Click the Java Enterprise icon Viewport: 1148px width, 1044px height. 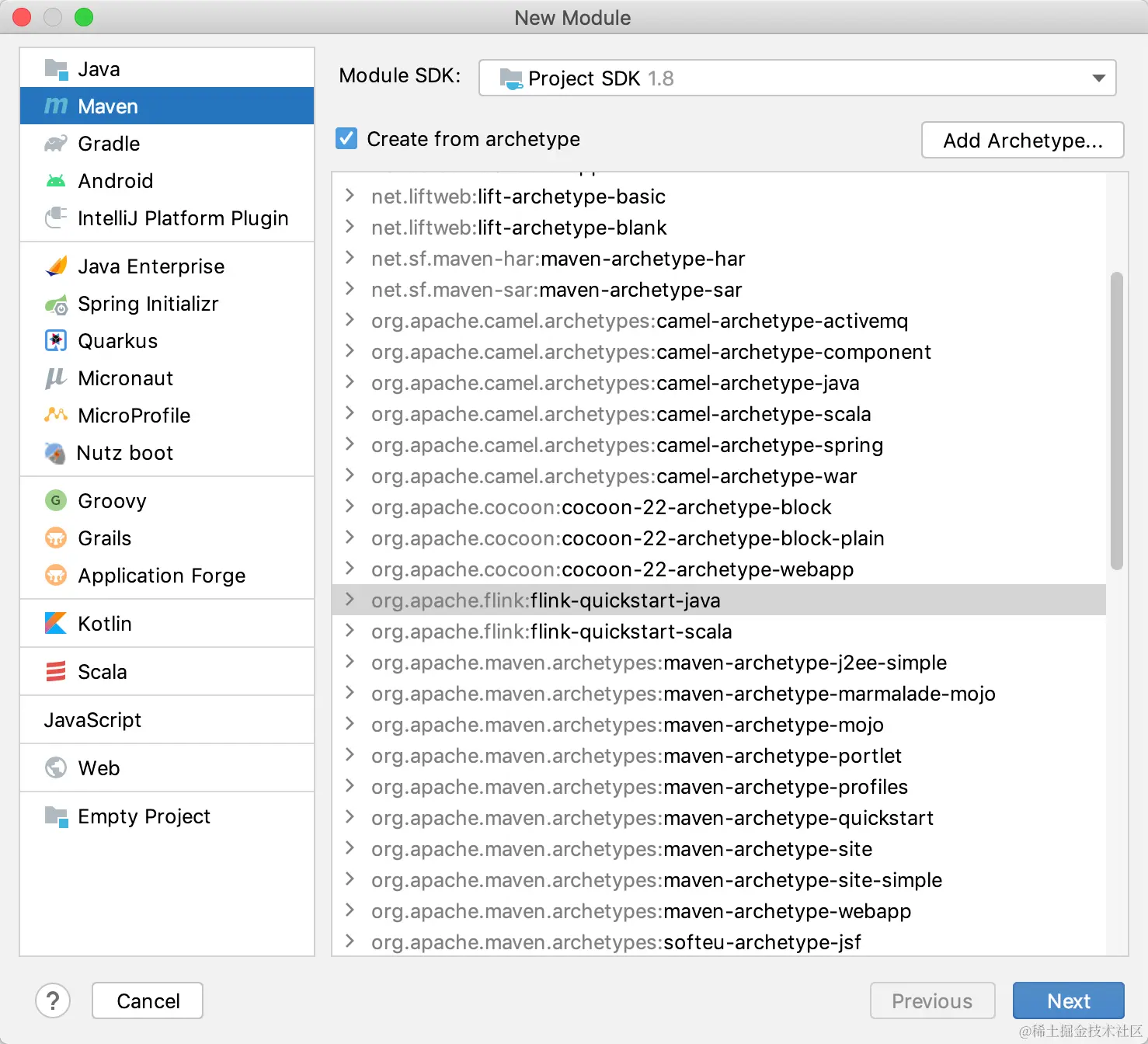[x=56, y=266]
